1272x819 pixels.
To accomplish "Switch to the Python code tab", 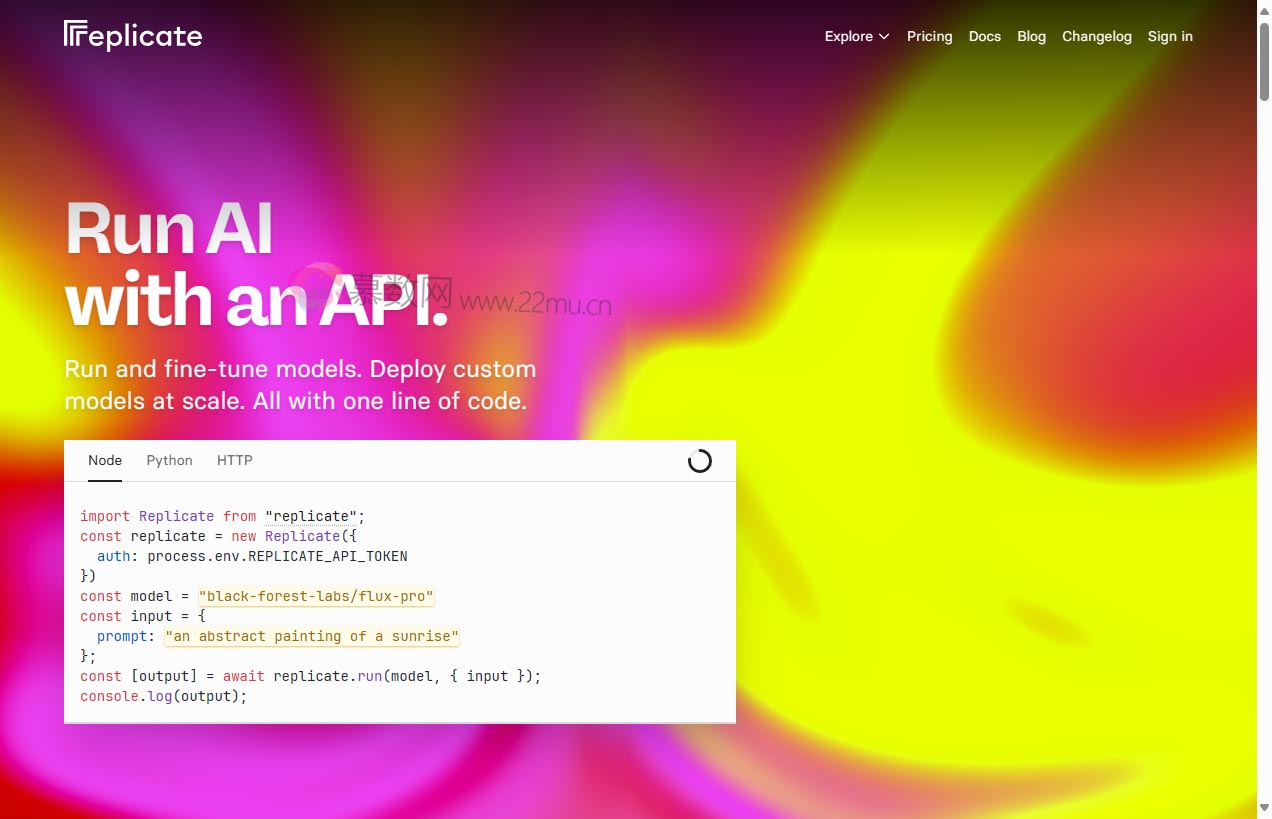I will (x=169, y=461).
